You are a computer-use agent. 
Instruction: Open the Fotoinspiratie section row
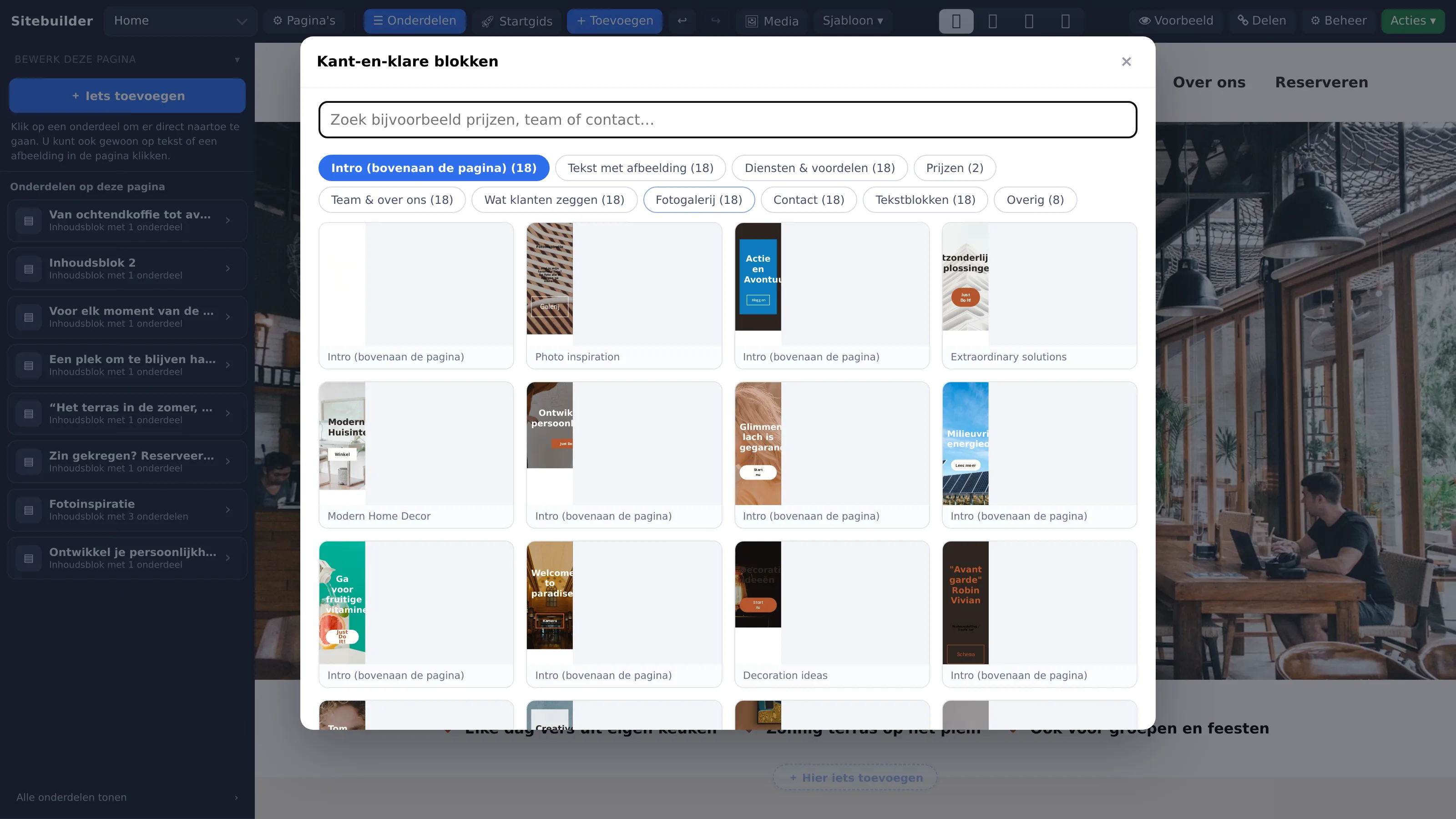127,510
